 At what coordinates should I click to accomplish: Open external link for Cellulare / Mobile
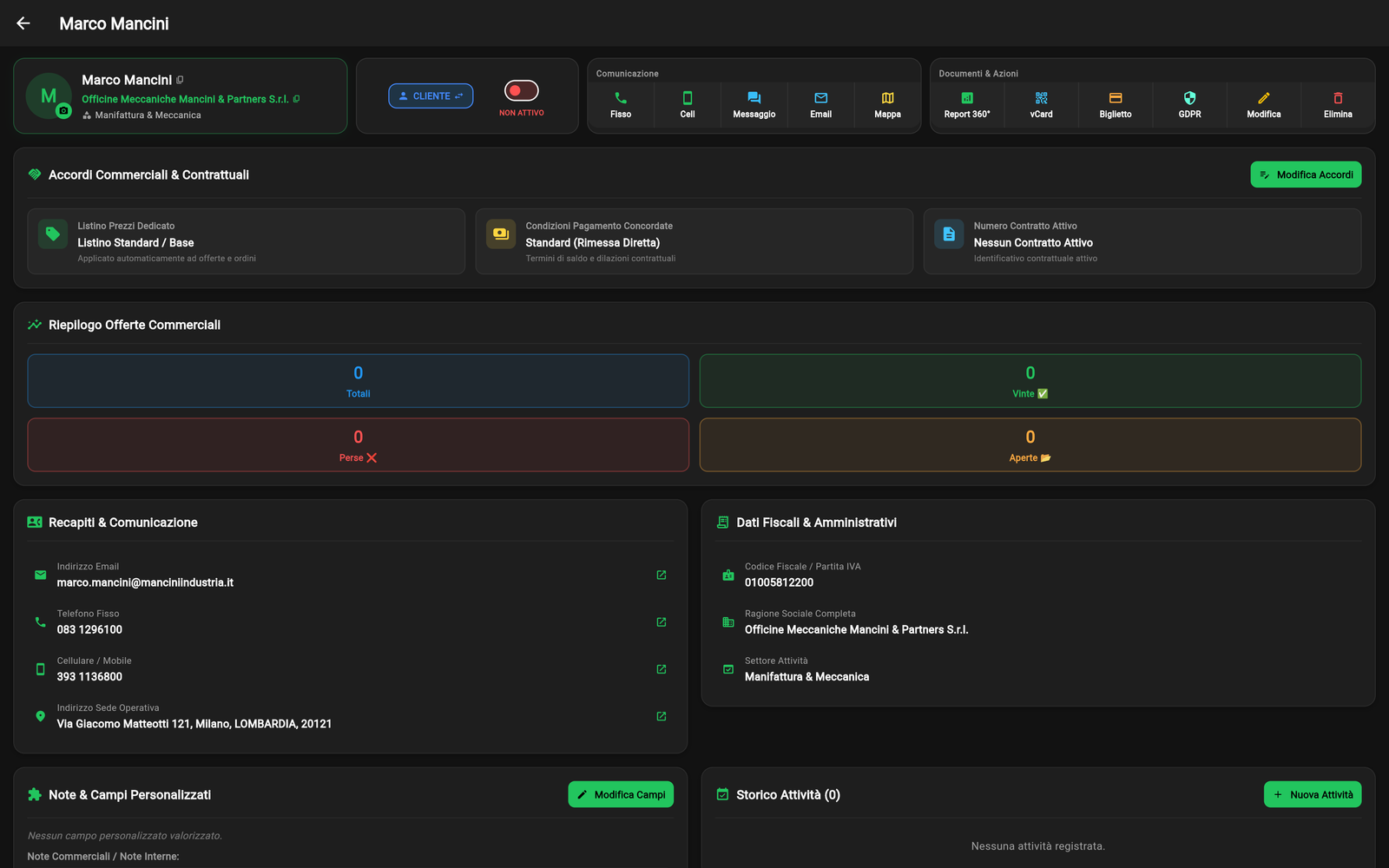tap(662, 669)
